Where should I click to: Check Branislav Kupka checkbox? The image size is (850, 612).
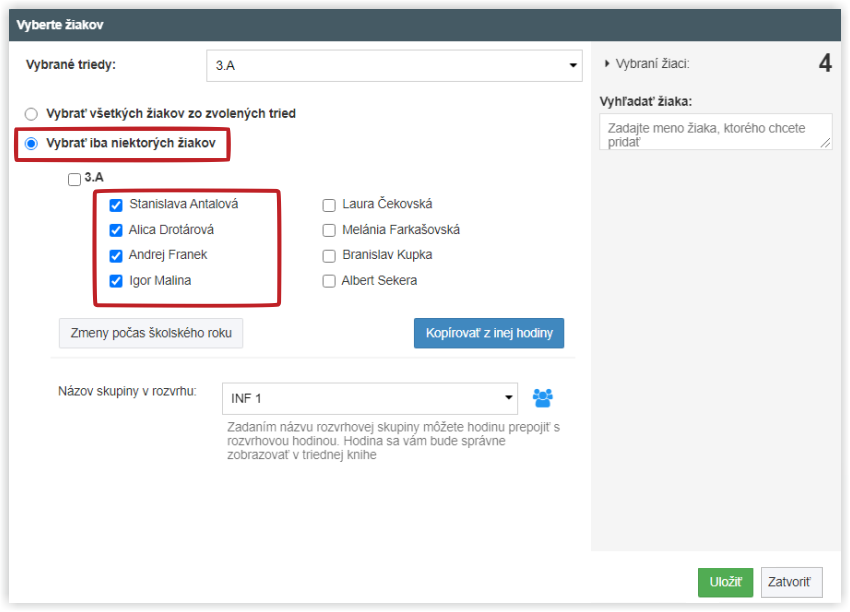coord(329,255)
